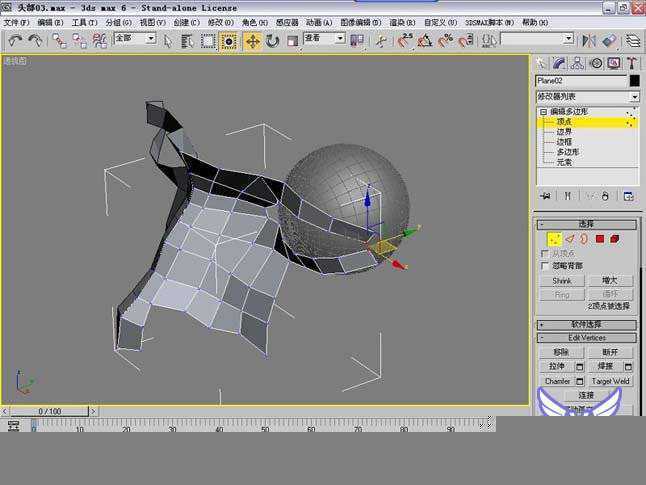Open the 视图(V) menu
This screenshot has width=646, height=485.
(152, 22)
